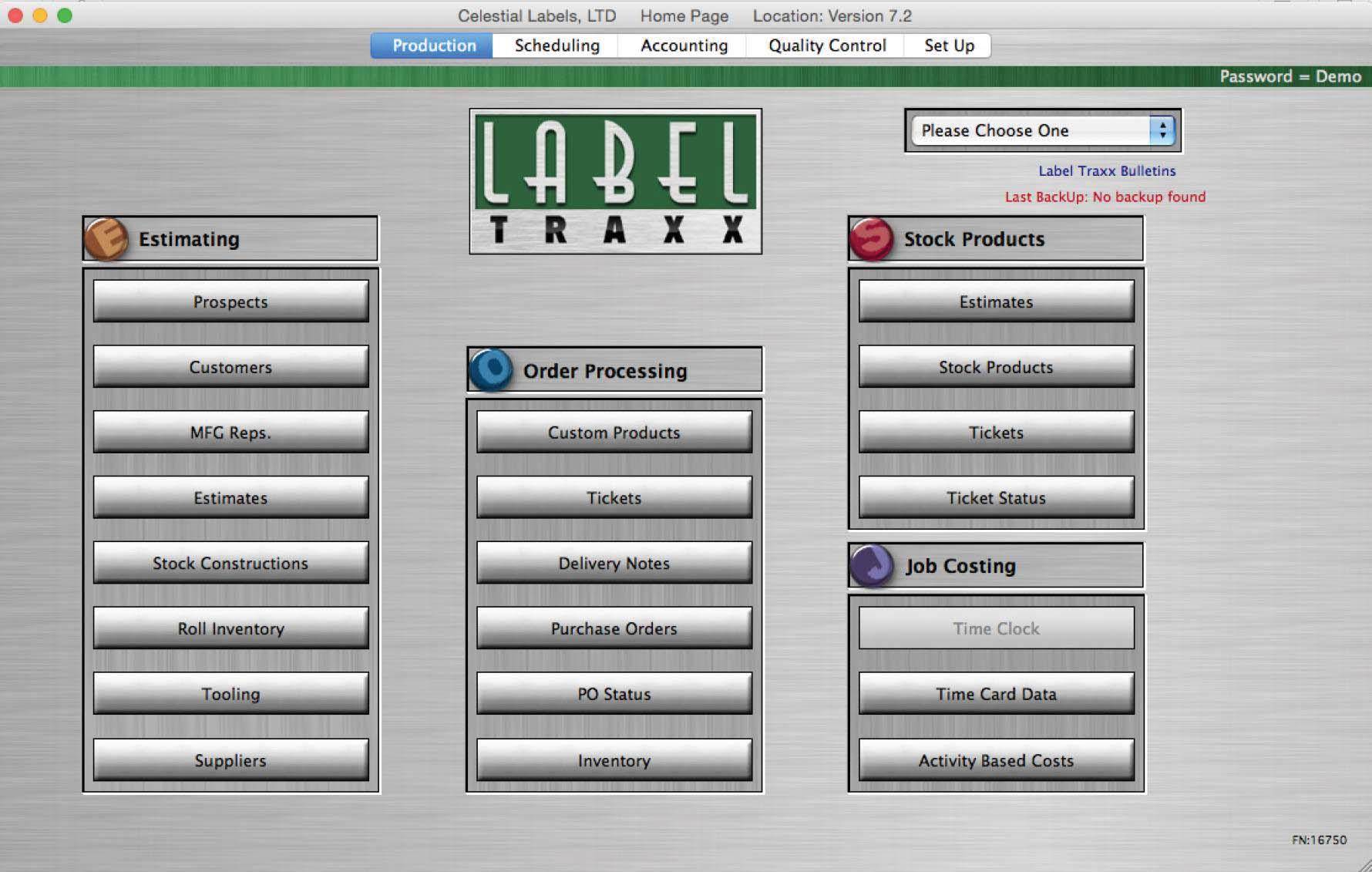The height and width of the screenshot is (872, 1372).
Task: Open Custom Products in Order Processing
Action: point(614,433)
